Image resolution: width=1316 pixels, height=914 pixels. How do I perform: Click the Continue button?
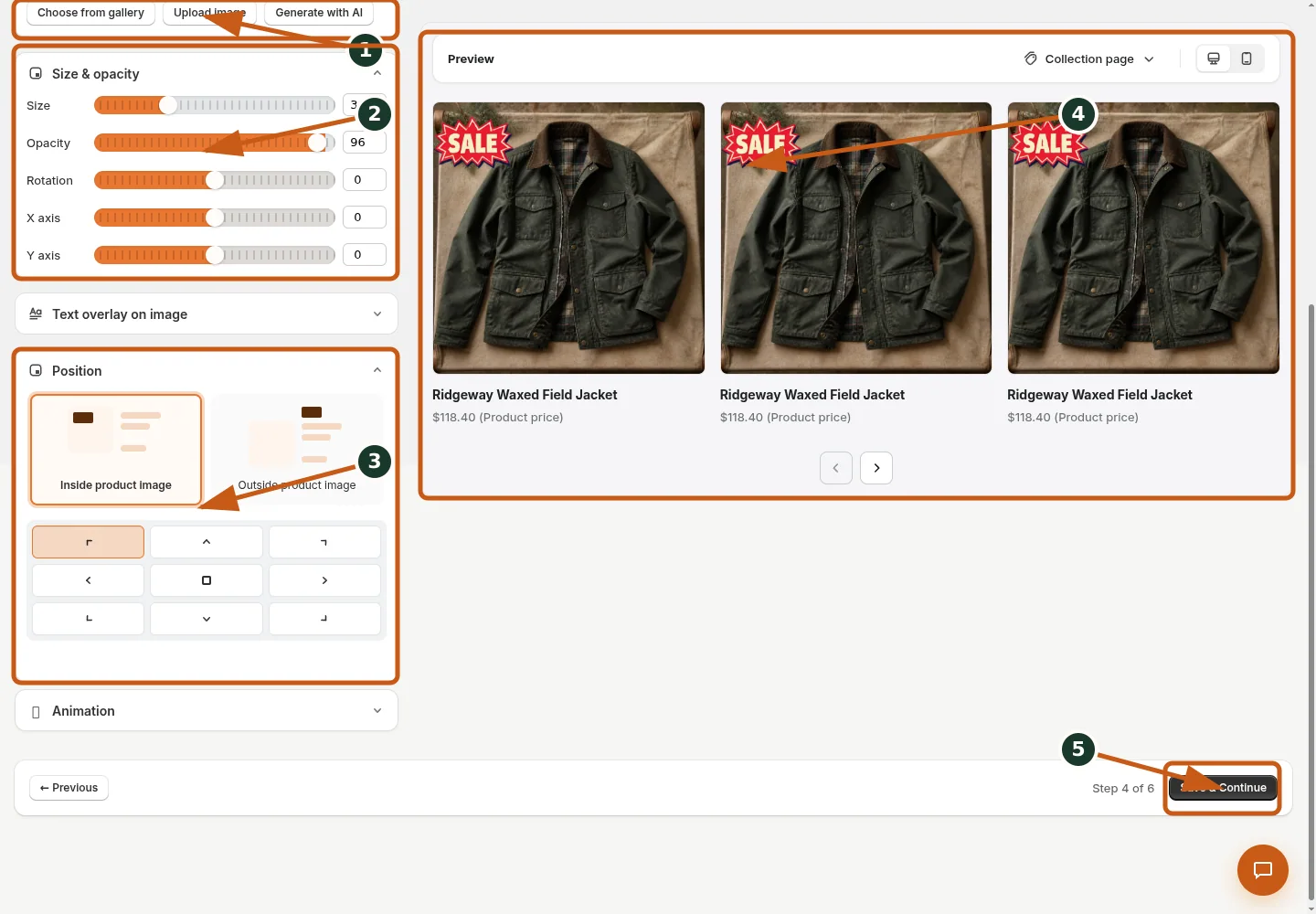(1223, 788)
